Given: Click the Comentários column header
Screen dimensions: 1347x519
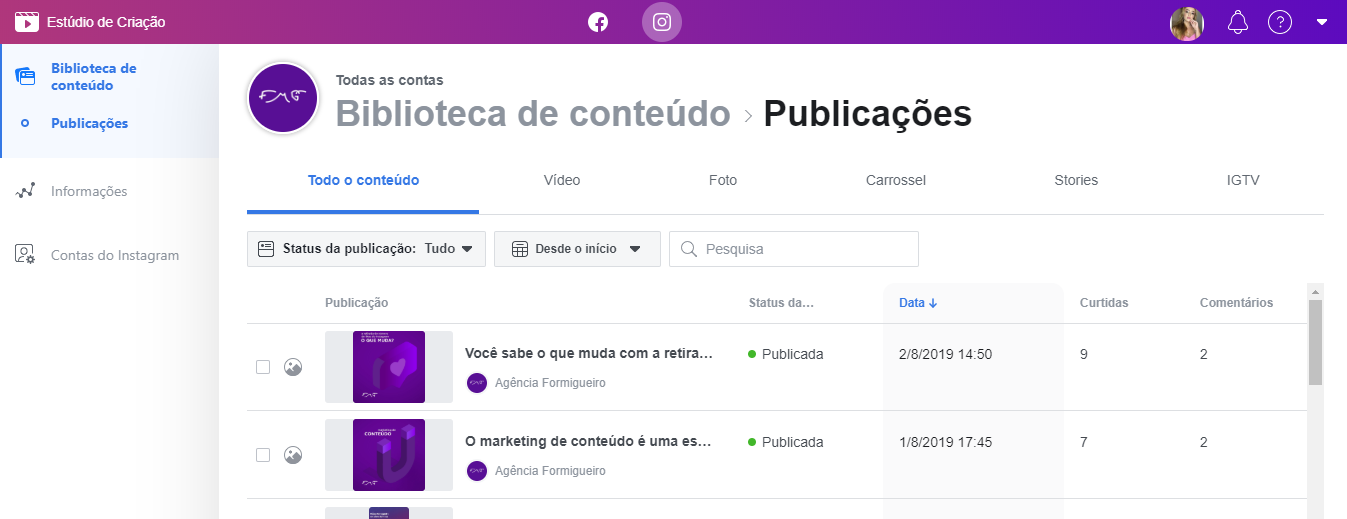Looking at the screenshot, I should coord(1236,303).
